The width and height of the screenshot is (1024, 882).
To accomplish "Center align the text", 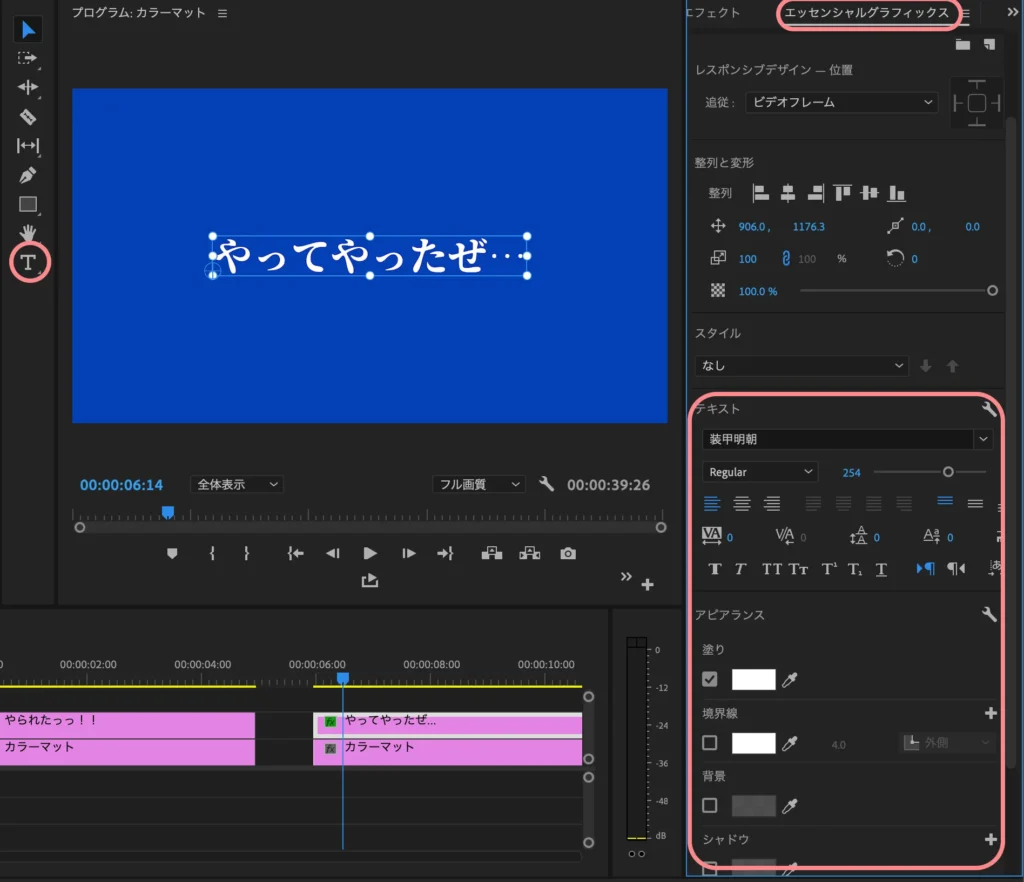I will pyautogui.click(x=741, y=504).
